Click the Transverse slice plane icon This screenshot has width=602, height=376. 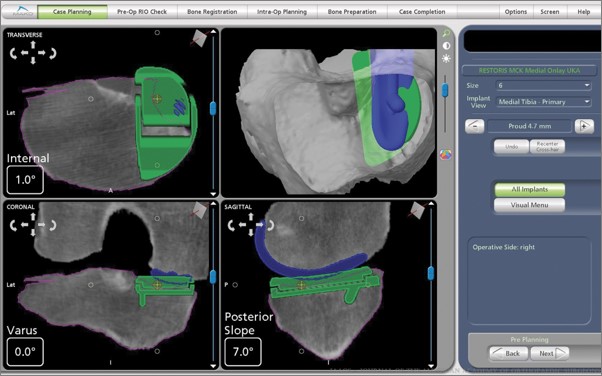pyautogui.click(x=200, y=38)
